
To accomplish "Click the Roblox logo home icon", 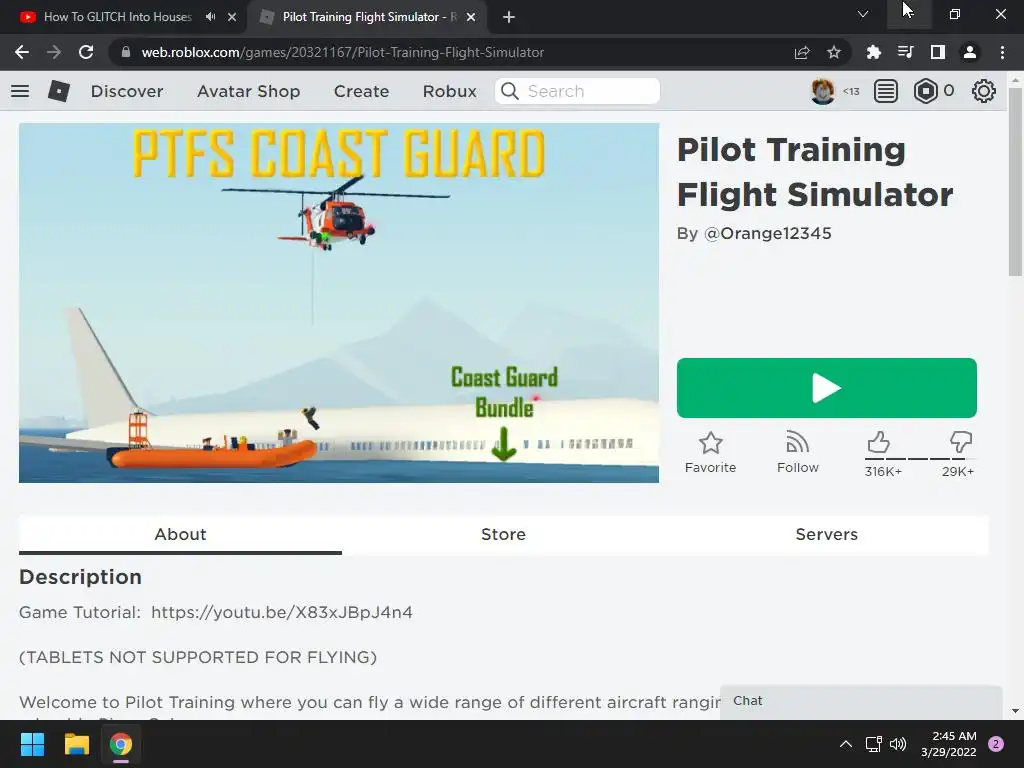I will 59,91.
